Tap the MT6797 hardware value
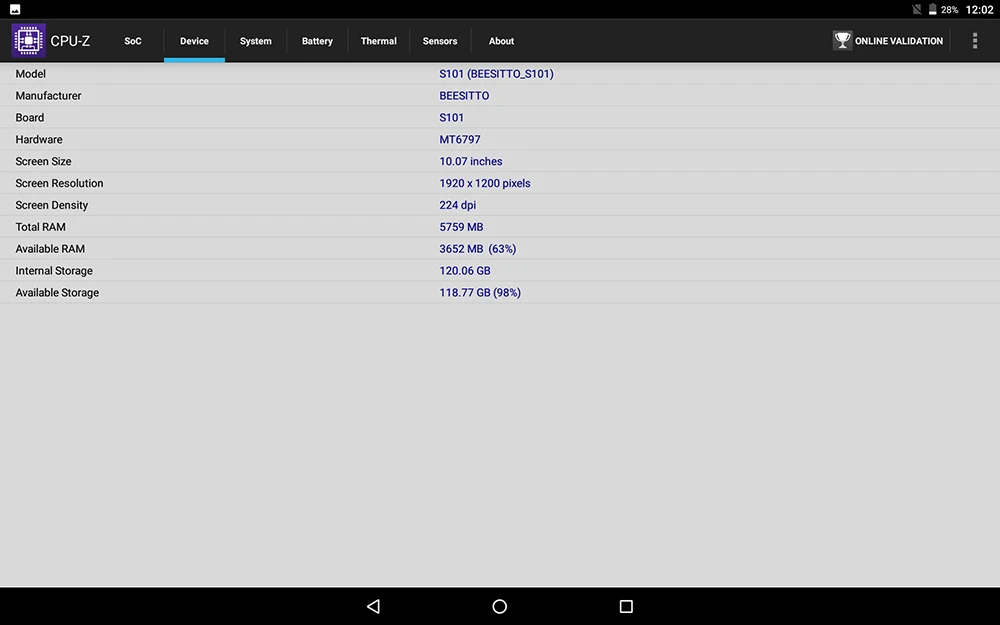Viewport: 1000px width, 625px height. (x=460, y=140)
